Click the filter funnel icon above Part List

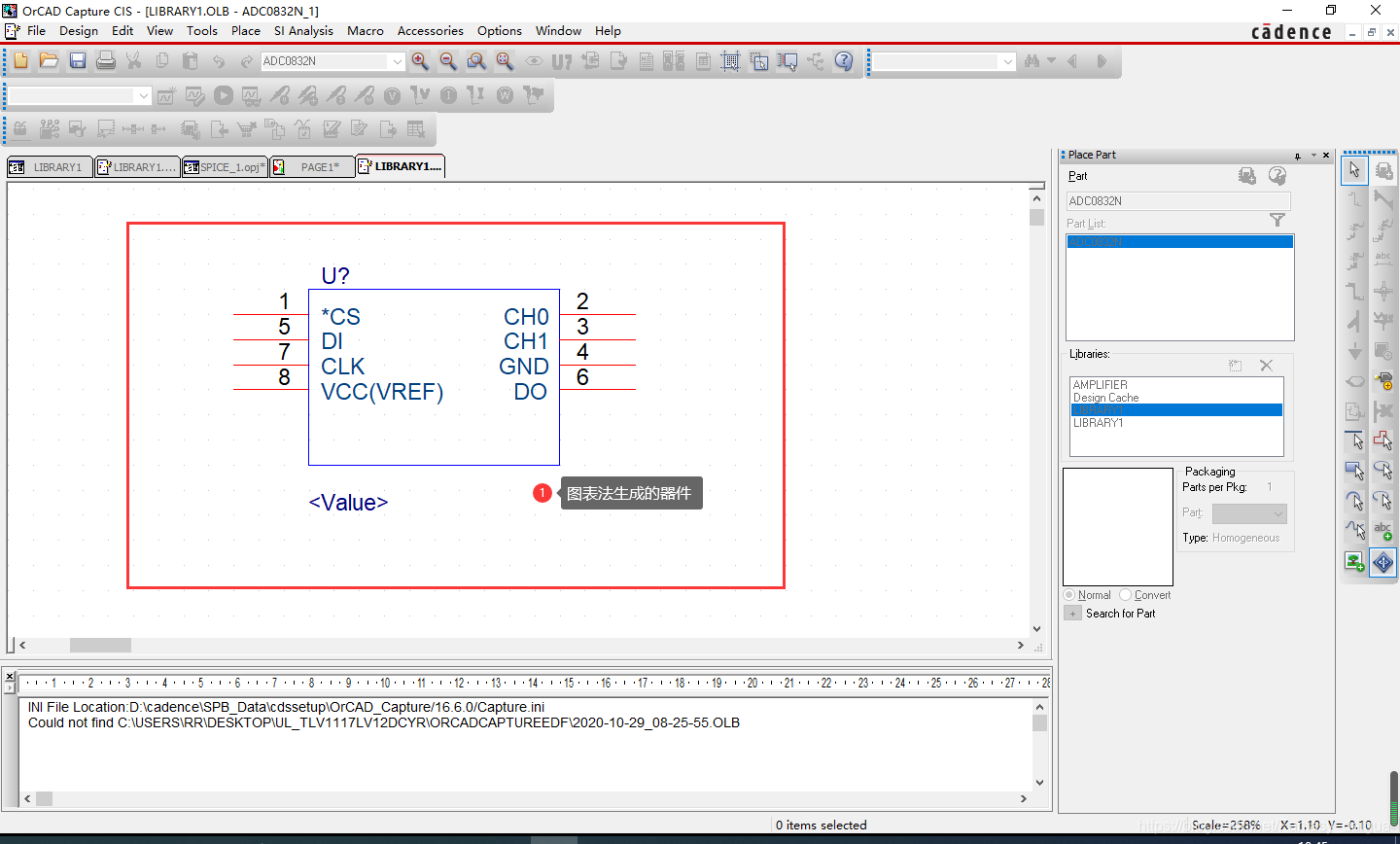tap(1277, 221)
